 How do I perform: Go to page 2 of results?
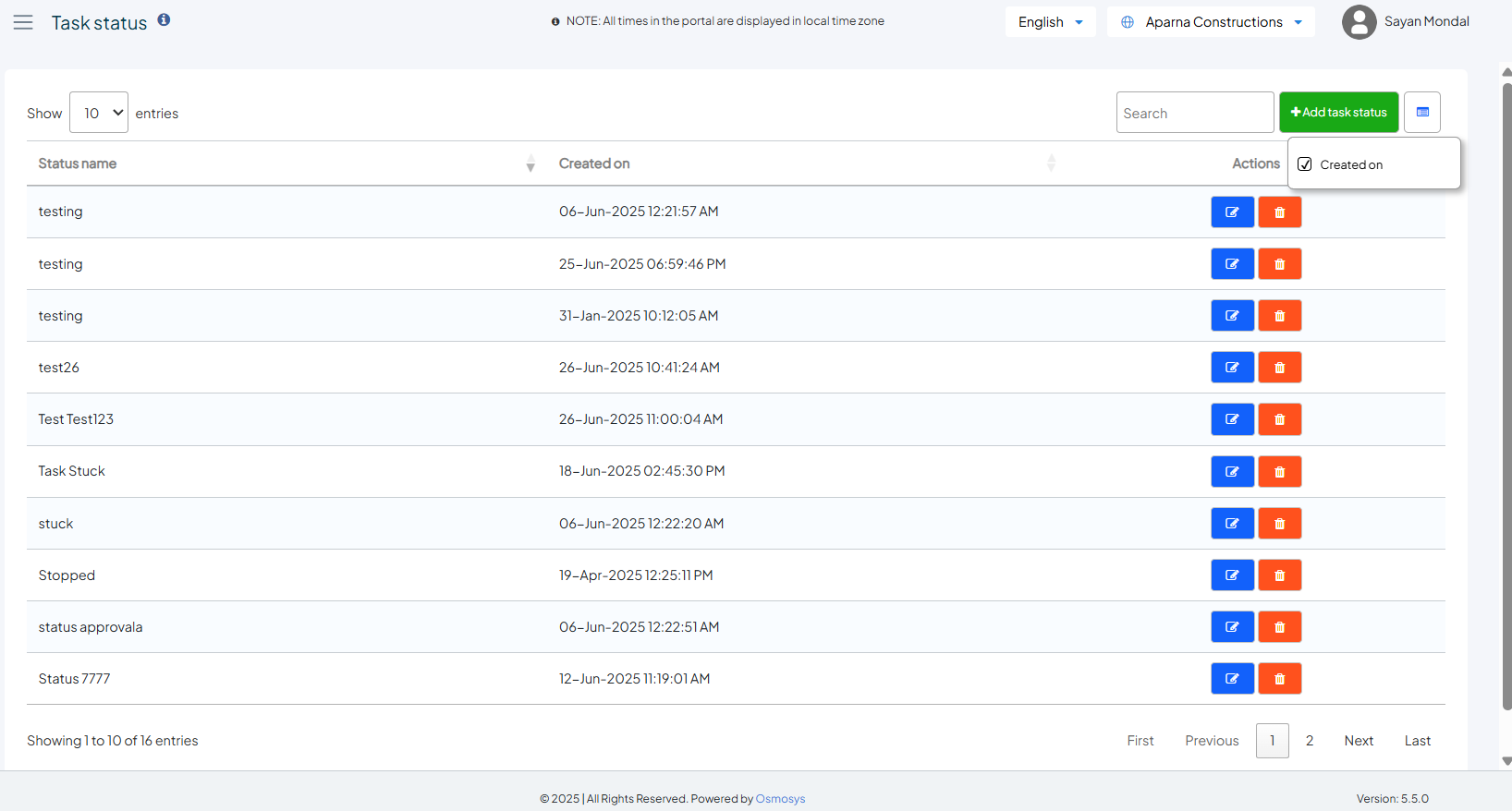pos(1309,741)
